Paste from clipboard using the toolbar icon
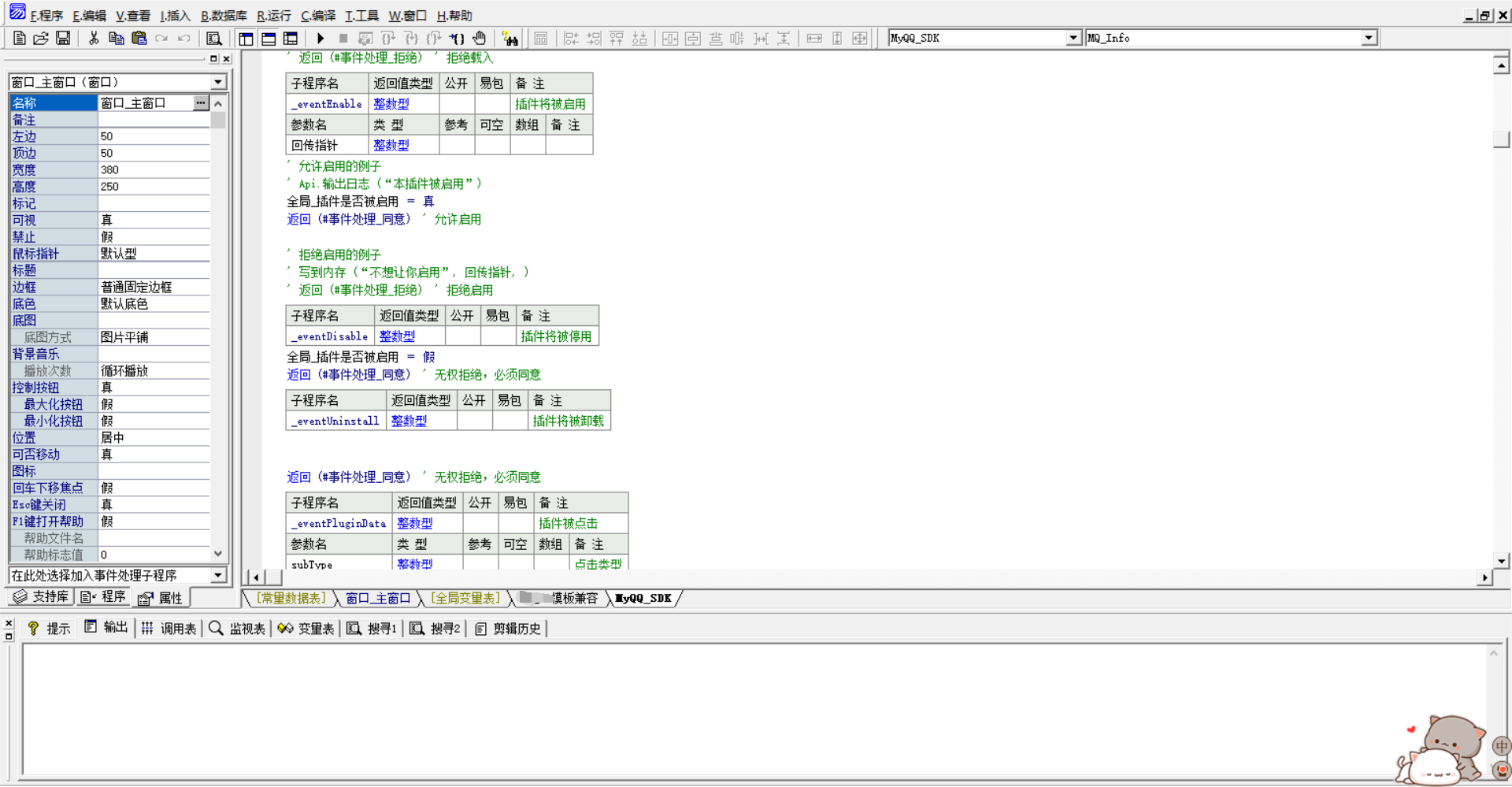The image size is (1512, 787). coord(139,38)
